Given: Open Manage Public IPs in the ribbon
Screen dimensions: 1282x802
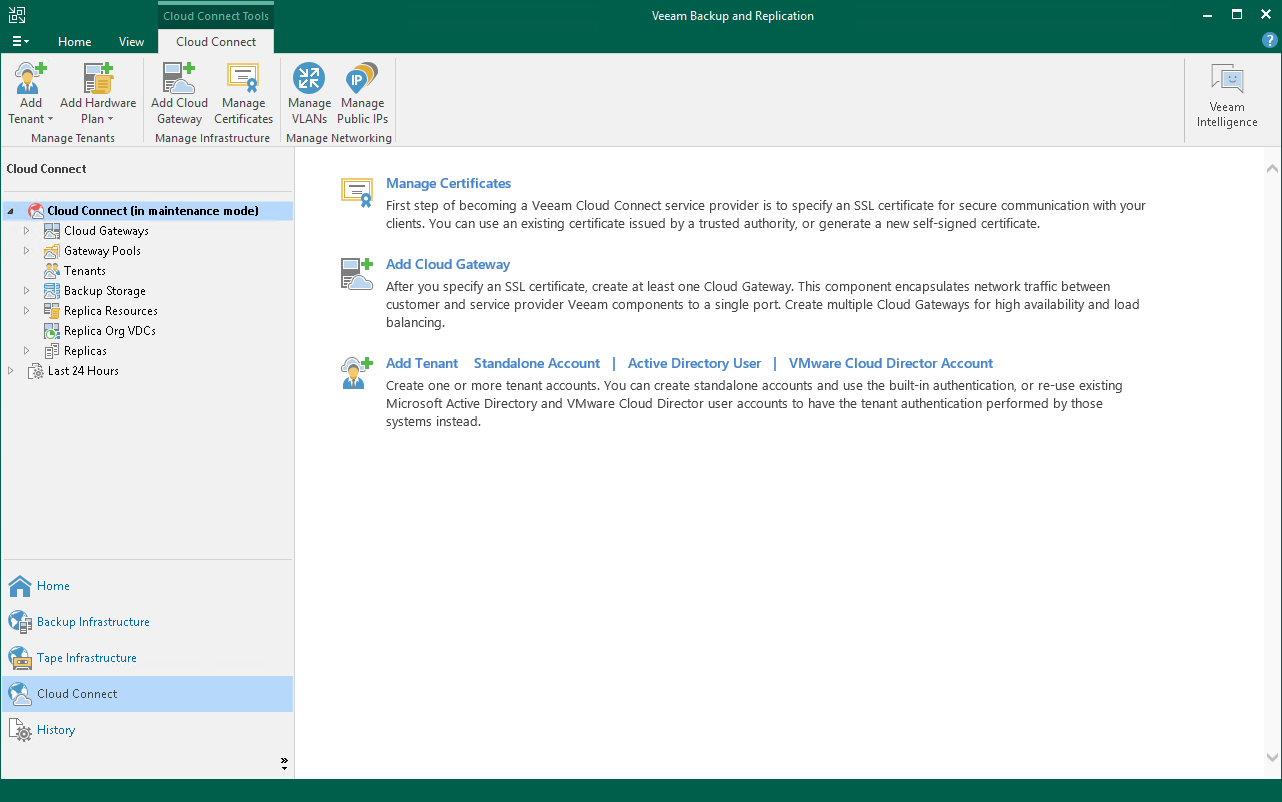Looking at the screenshot, I should pyautogui.click(x=362, y=78).
